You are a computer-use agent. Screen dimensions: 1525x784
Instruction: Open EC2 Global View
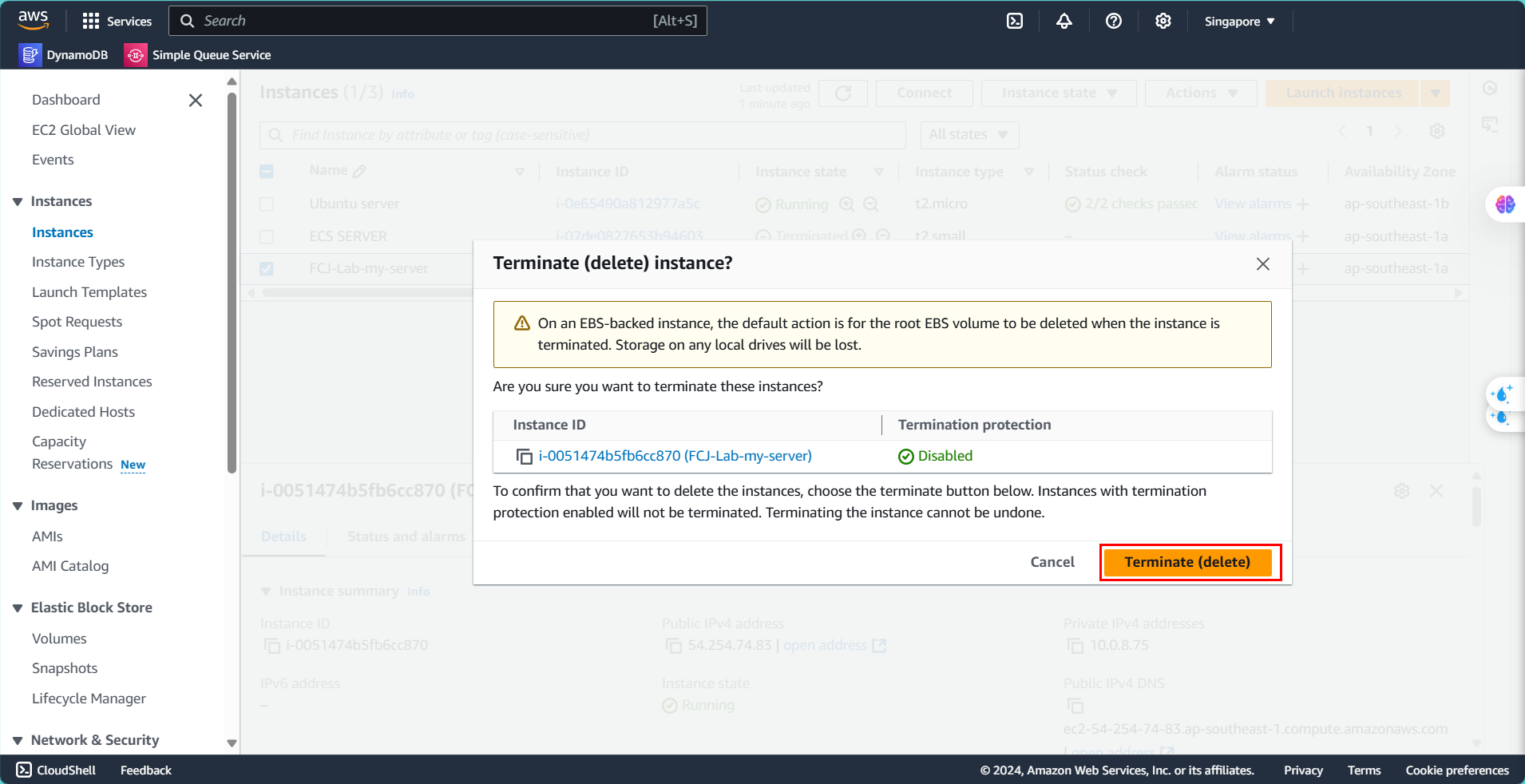click(84, 130)
